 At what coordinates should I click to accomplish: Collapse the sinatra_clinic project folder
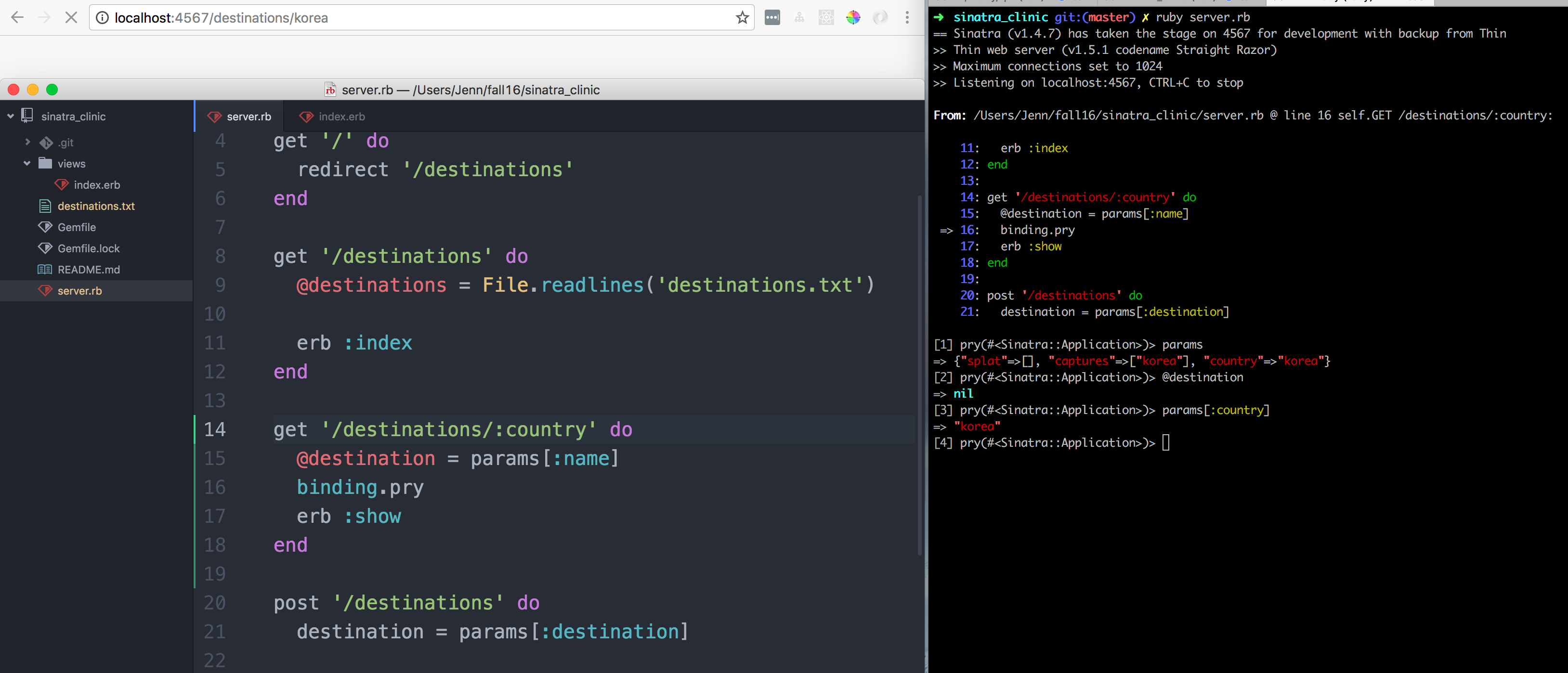[10, 116]
